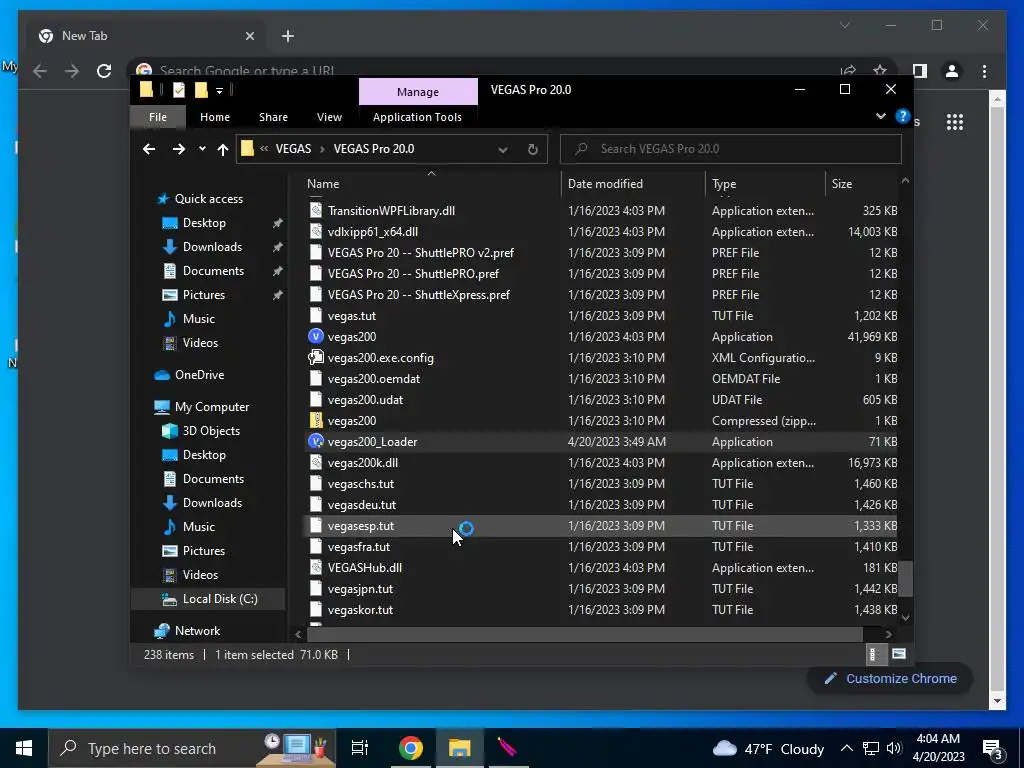Click the Windows taskbar search box

(x=192, y=748)
